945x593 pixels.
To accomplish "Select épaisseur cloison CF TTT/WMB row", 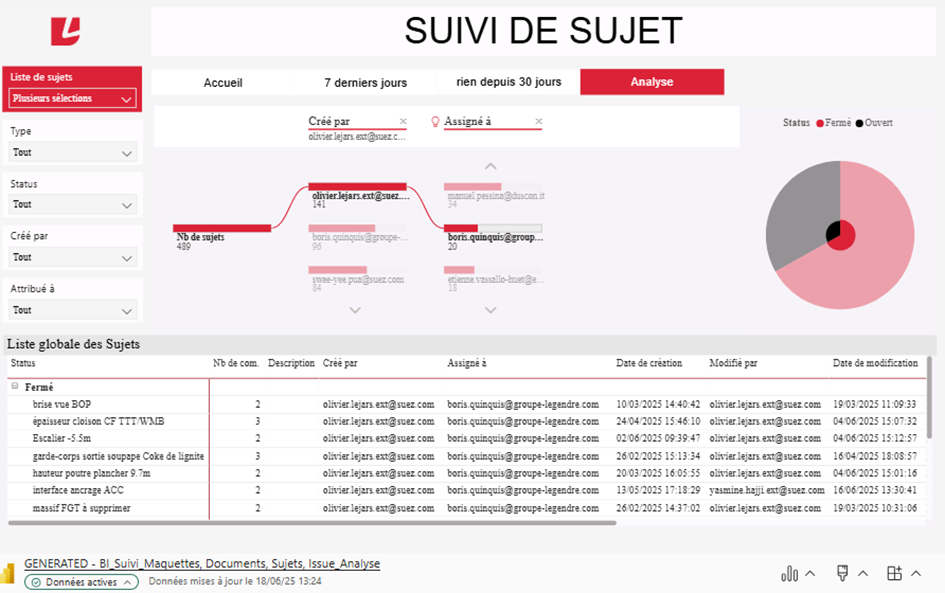I will 467,421.
